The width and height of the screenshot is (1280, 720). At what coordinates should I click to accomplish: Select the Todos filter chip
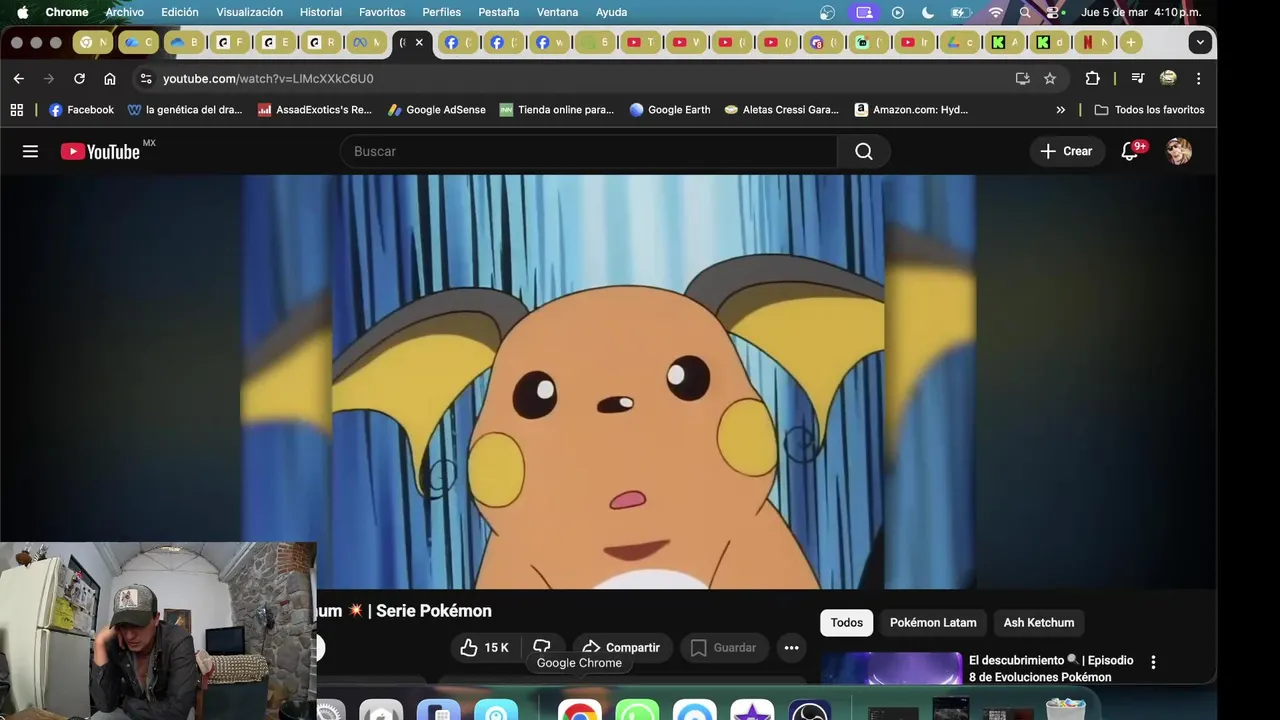coord(846,622)
